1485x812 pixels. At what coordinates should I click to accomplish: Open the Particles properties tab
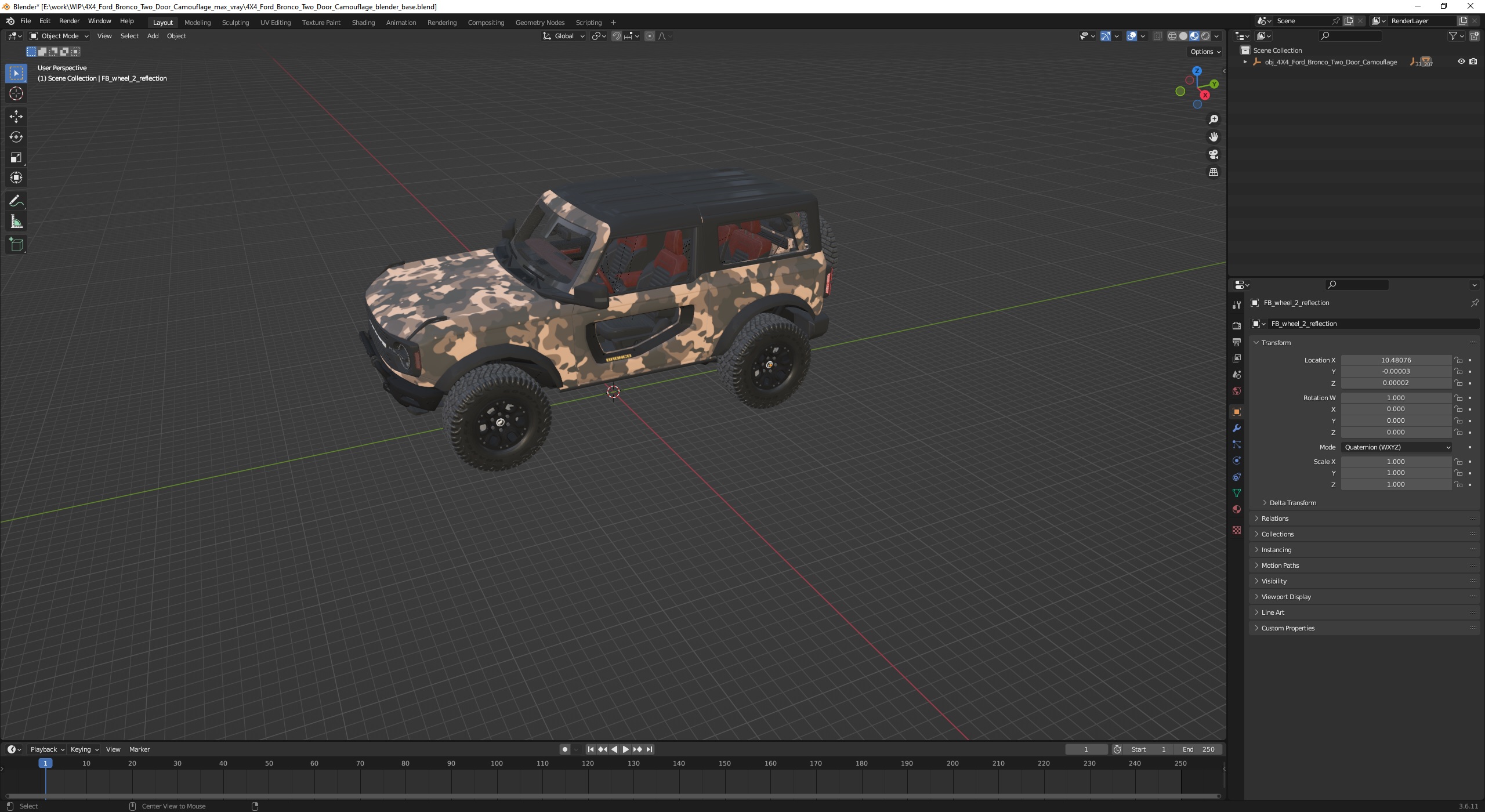[x=1236, y=444]
